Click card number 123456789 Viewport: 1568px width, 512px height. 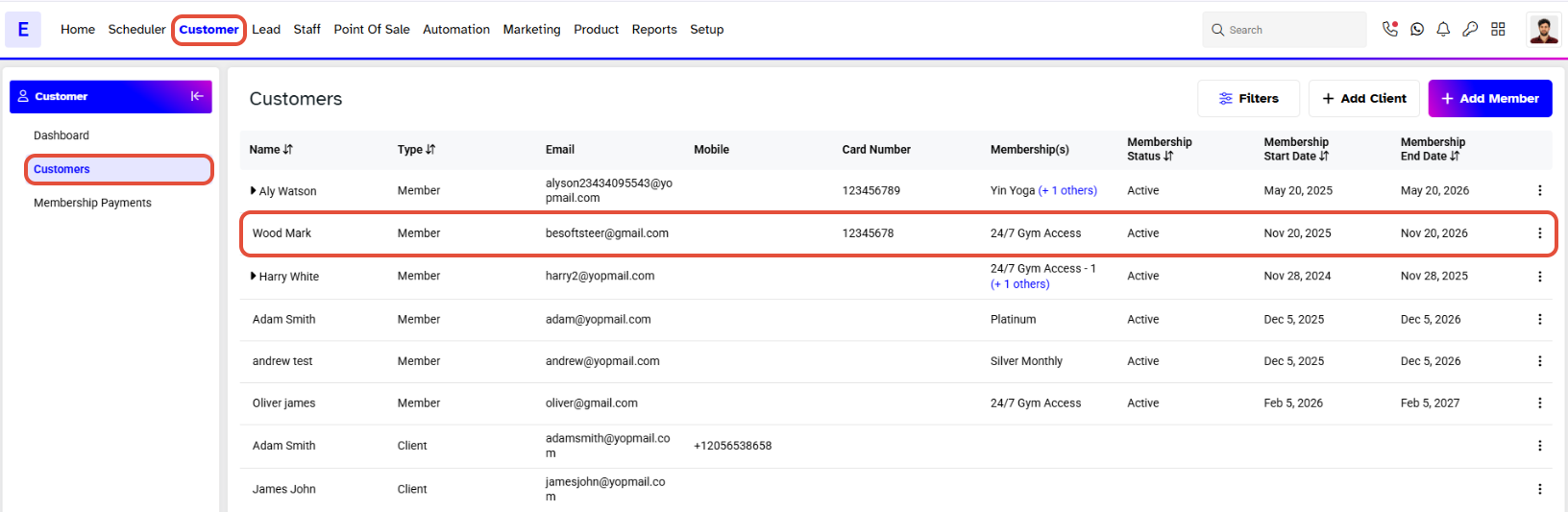(871, 190)
